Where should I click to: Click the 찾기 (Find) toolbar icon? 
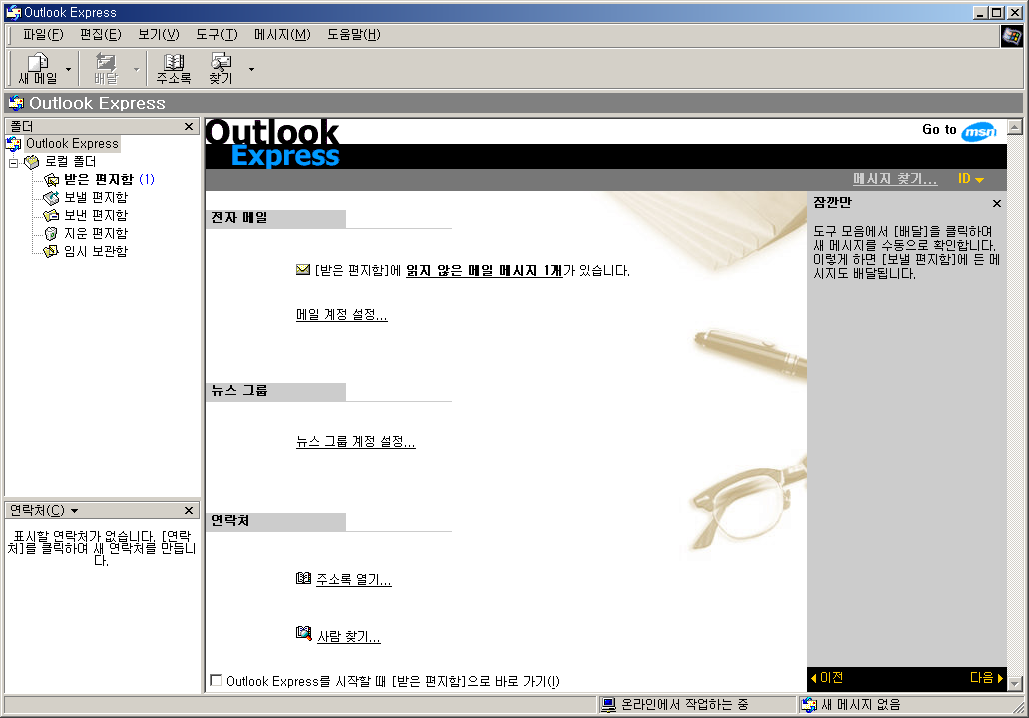(221, 68)
